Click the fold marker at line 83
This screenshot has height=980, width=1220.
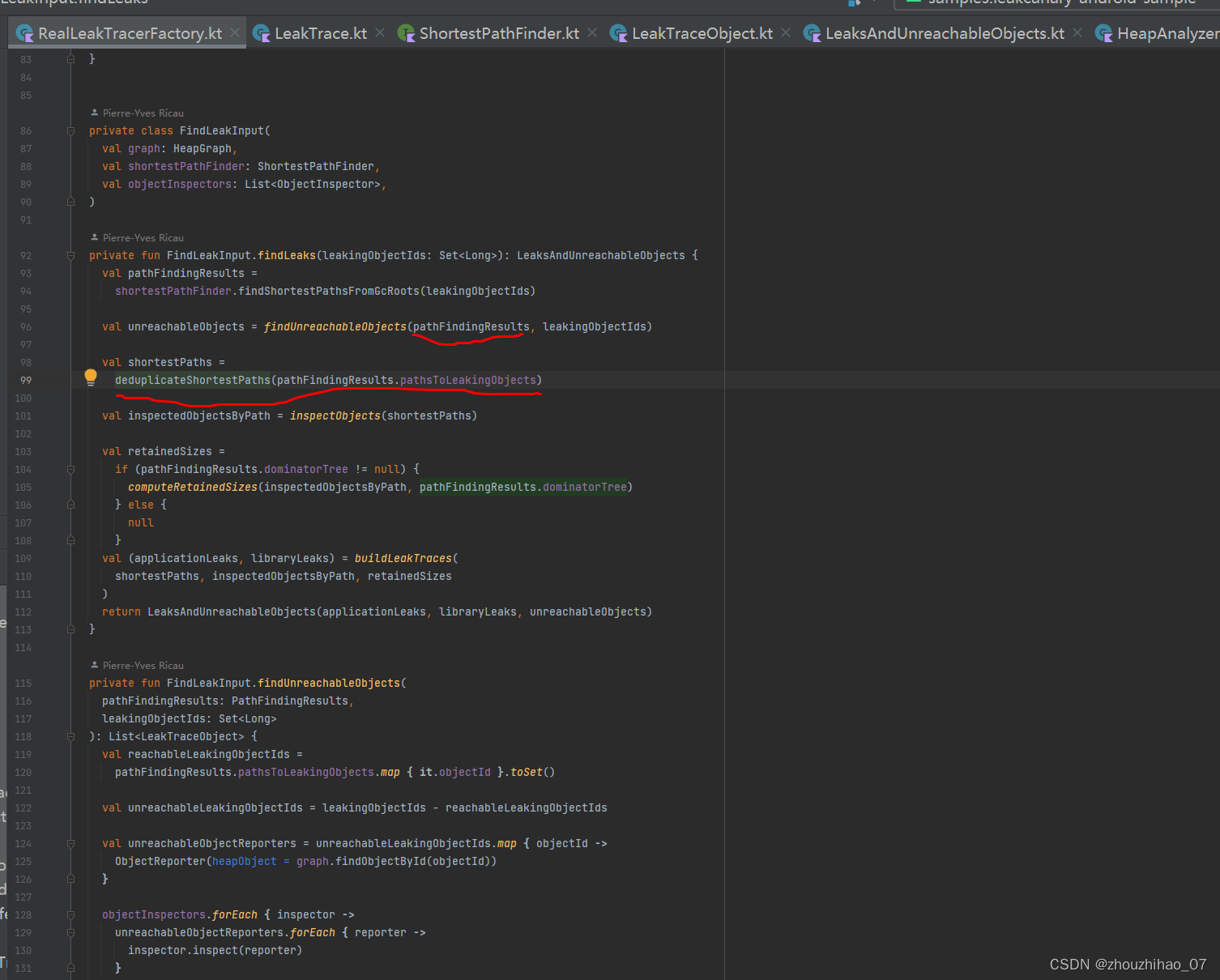pos(70,59)
